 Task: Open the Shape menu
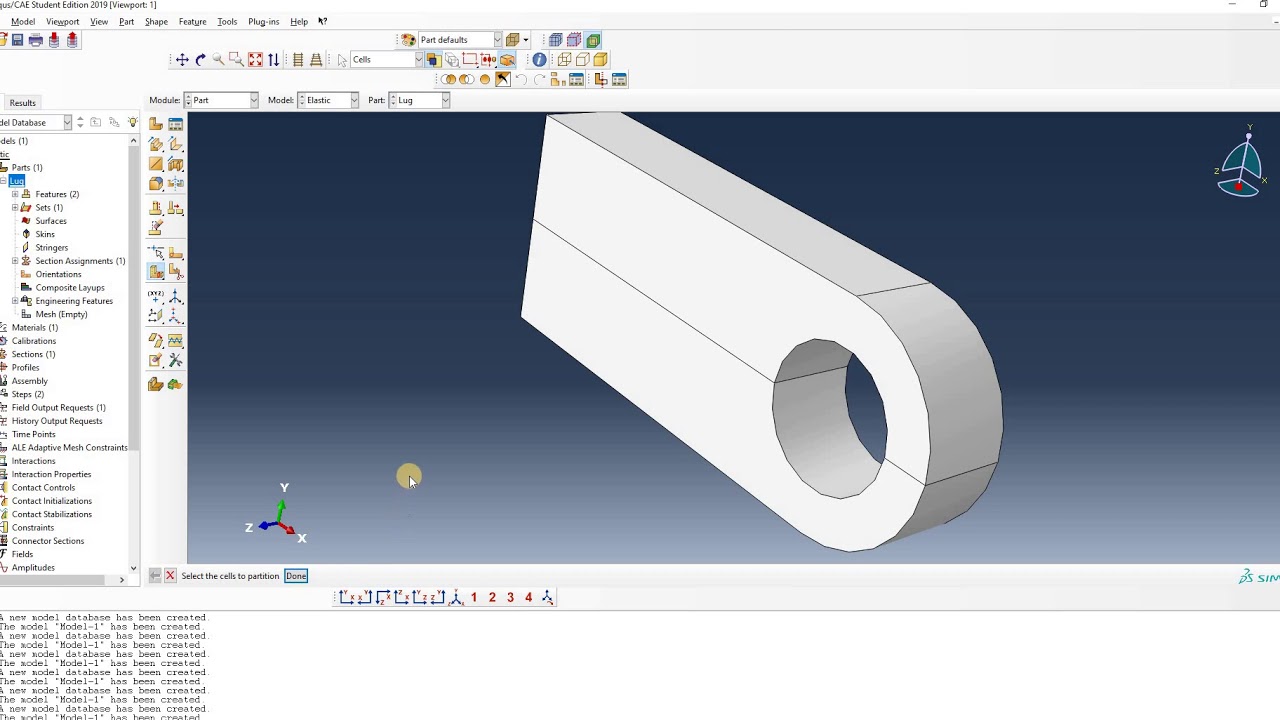(156, 21)
